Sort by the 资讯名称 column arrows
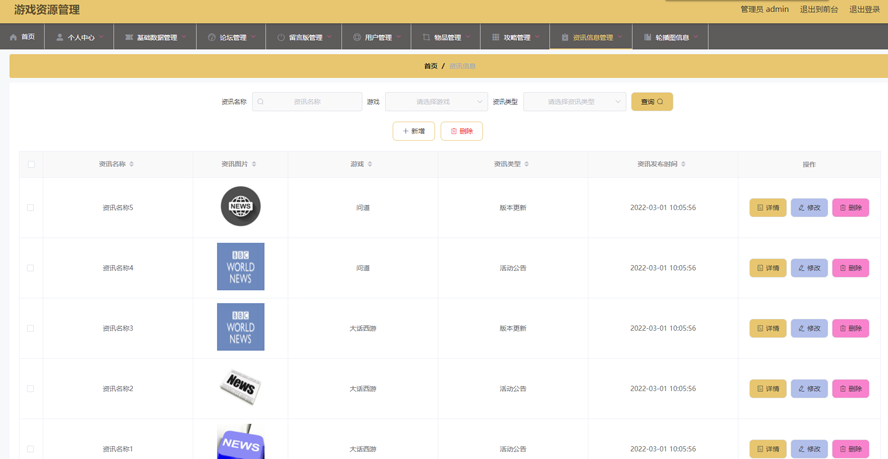The height and width of the screenshot is (459, 888). (x=131, y=164)
